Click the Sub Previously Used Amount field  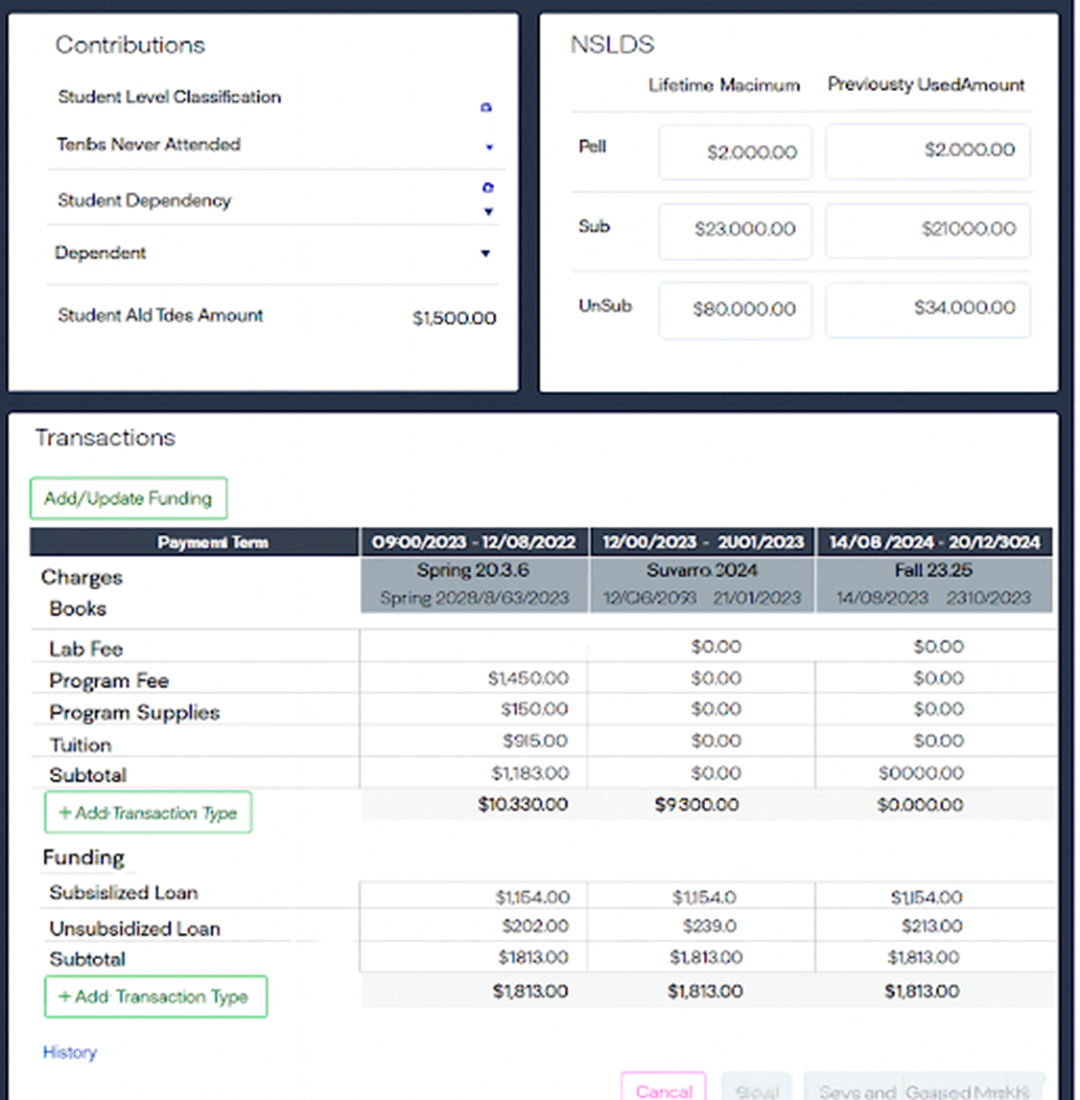pyautogui.click(x=928, y=230)
